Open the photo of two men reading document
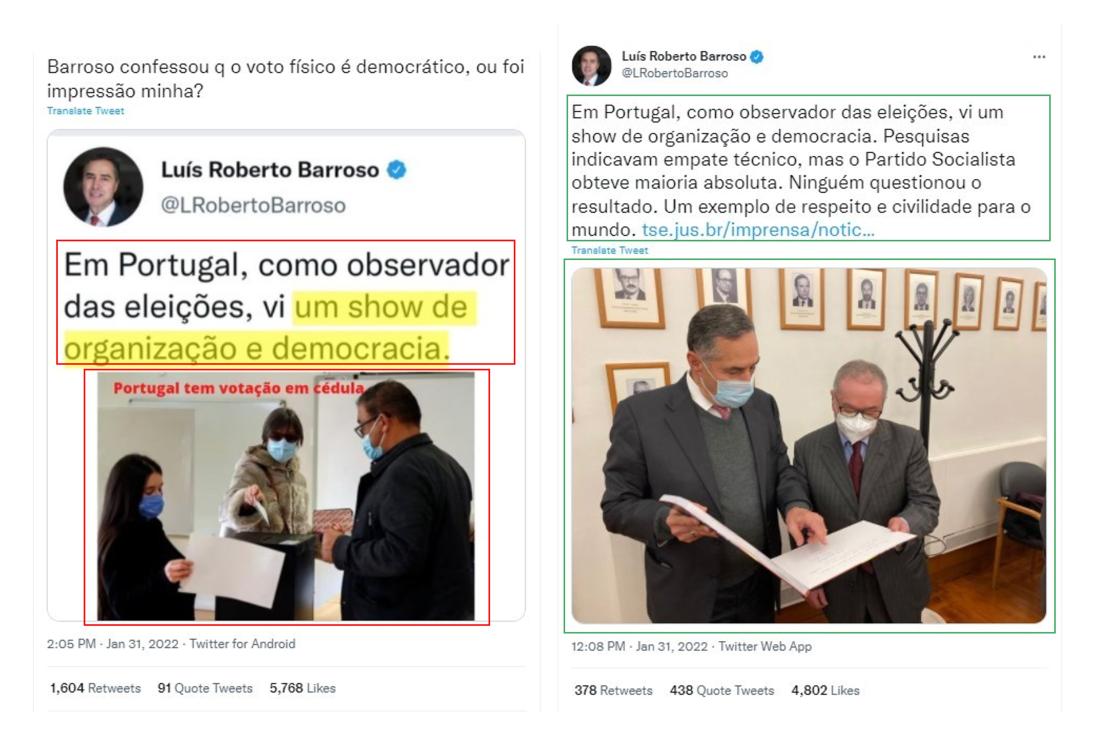Image resolution: width=1100 pixels, height=739 pixels. click(808, 445)
